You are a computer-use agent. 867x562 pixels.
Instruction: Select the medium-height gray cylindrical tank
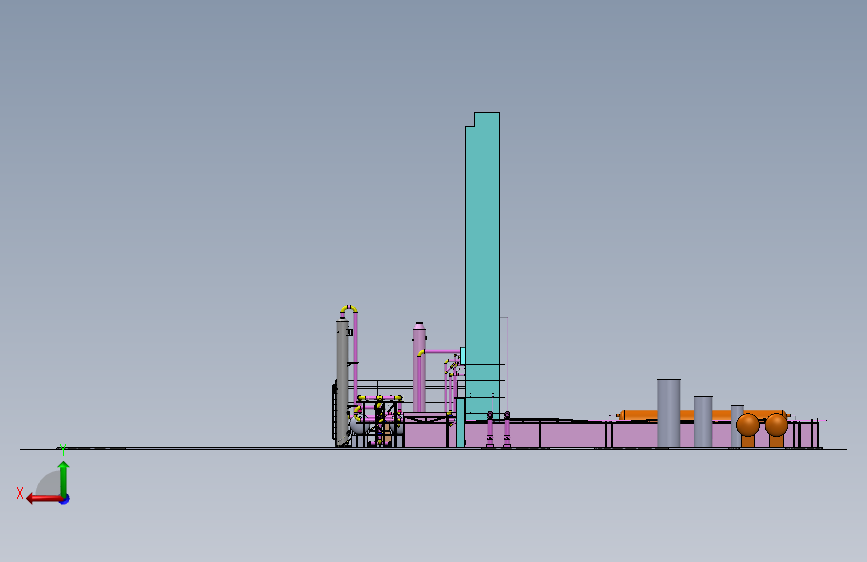703,421
